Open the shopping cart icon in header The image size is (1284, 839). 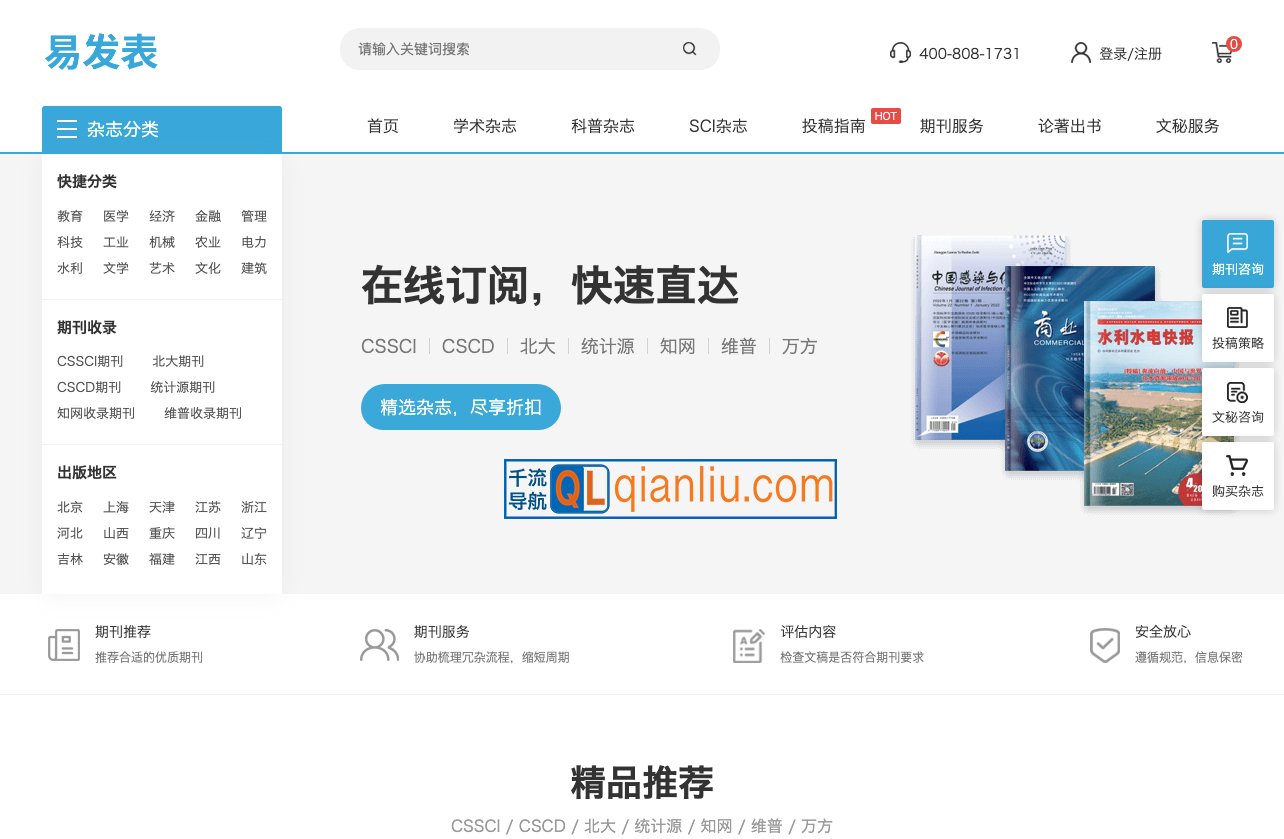[x=1222, y=52]
